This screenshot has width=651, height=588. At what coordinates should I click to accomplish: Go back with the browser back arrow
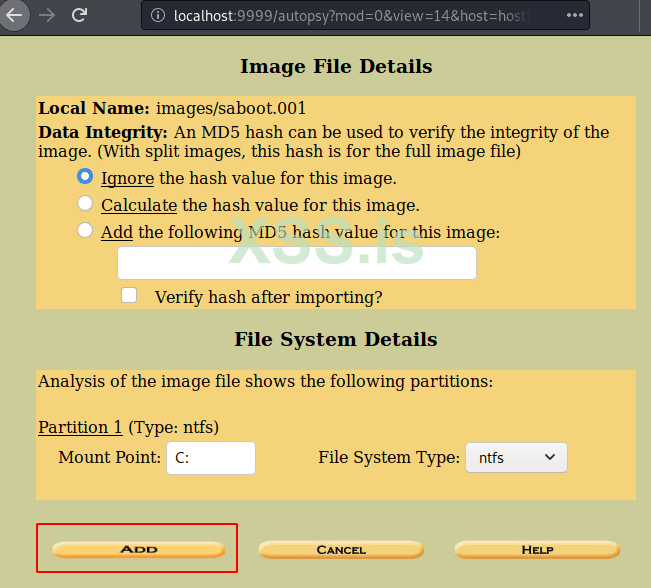[x=14, y=15]
